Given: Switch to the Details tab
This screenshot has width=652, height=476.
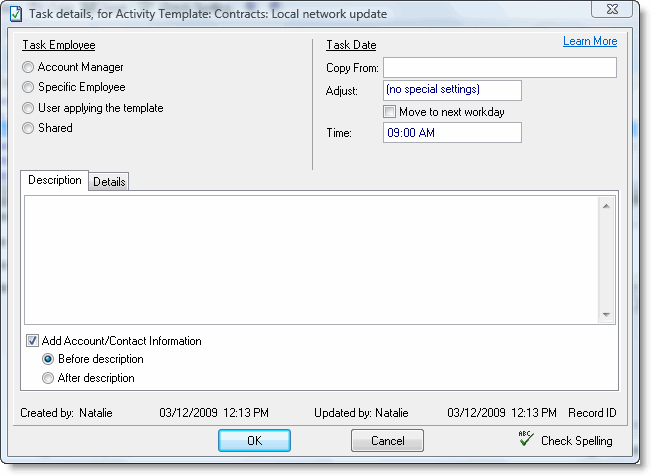Looking at the screenshot, I should [109, 181].
